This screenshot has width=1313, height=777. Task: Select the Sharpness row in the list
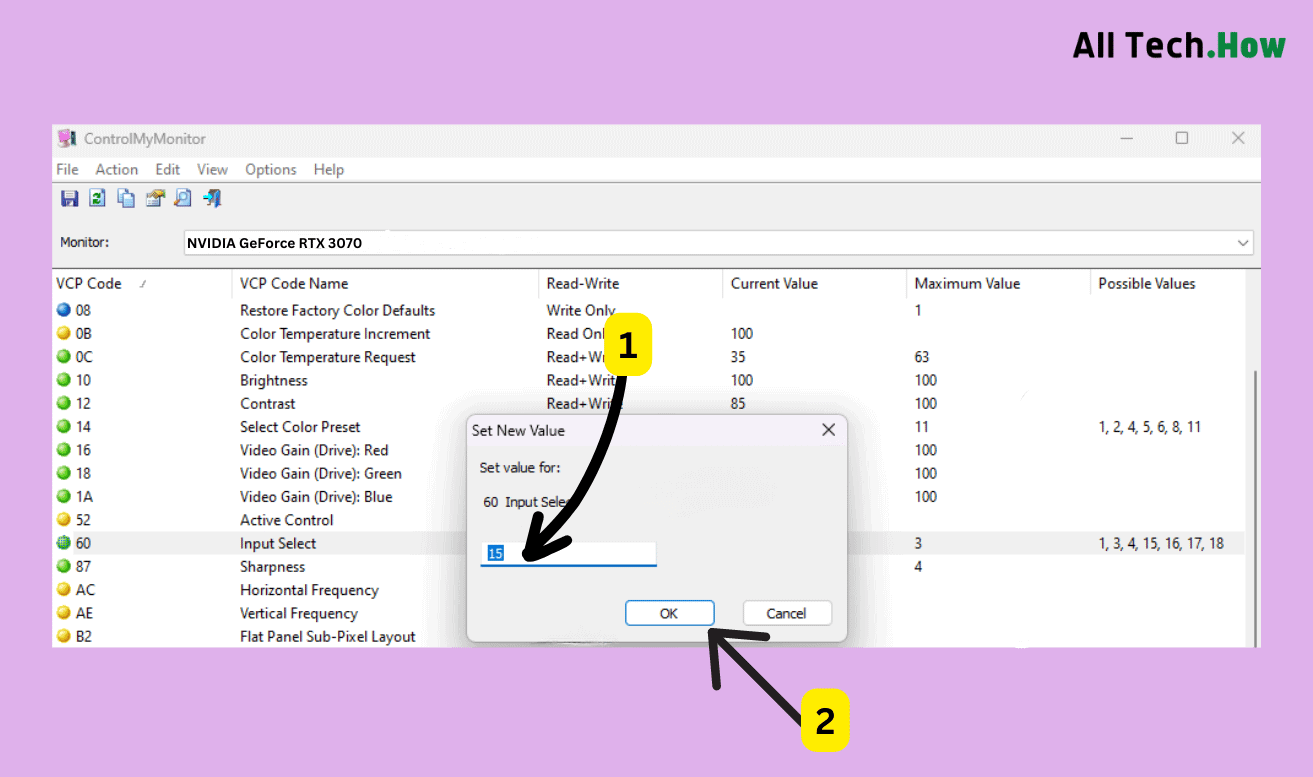point(273,566)
